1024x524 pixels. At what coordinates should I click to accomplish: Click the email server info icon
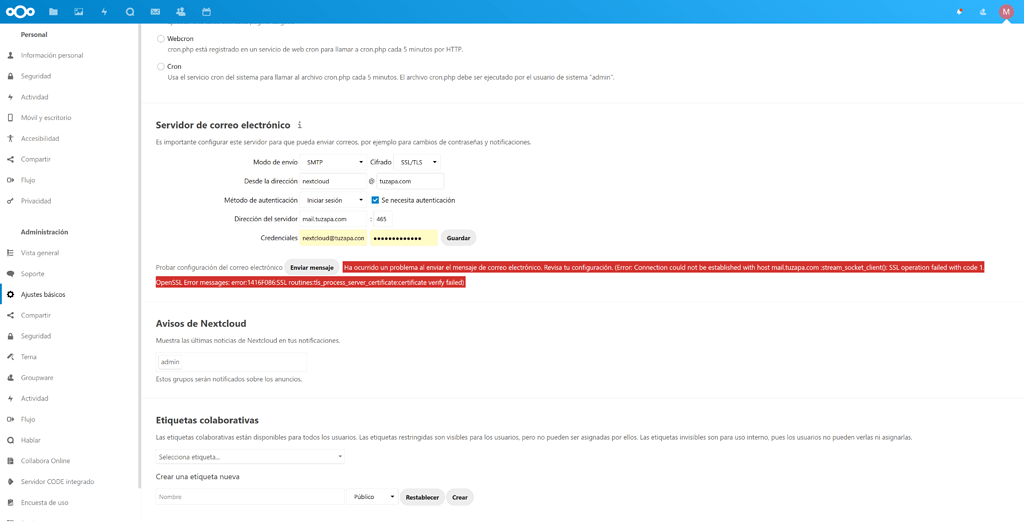click(x=299, y=126)
